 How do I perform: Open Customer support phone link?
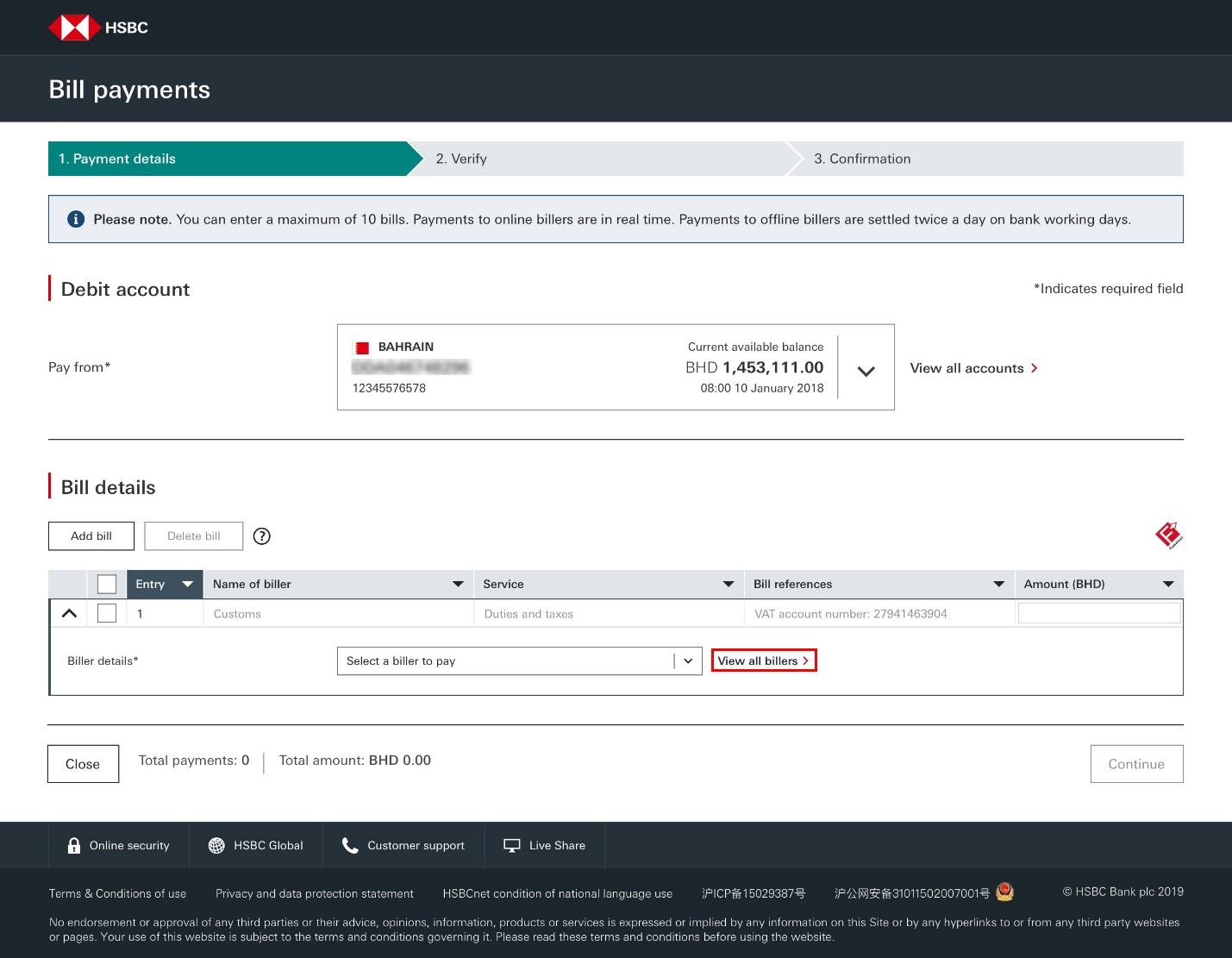click(x=403, y=845)
